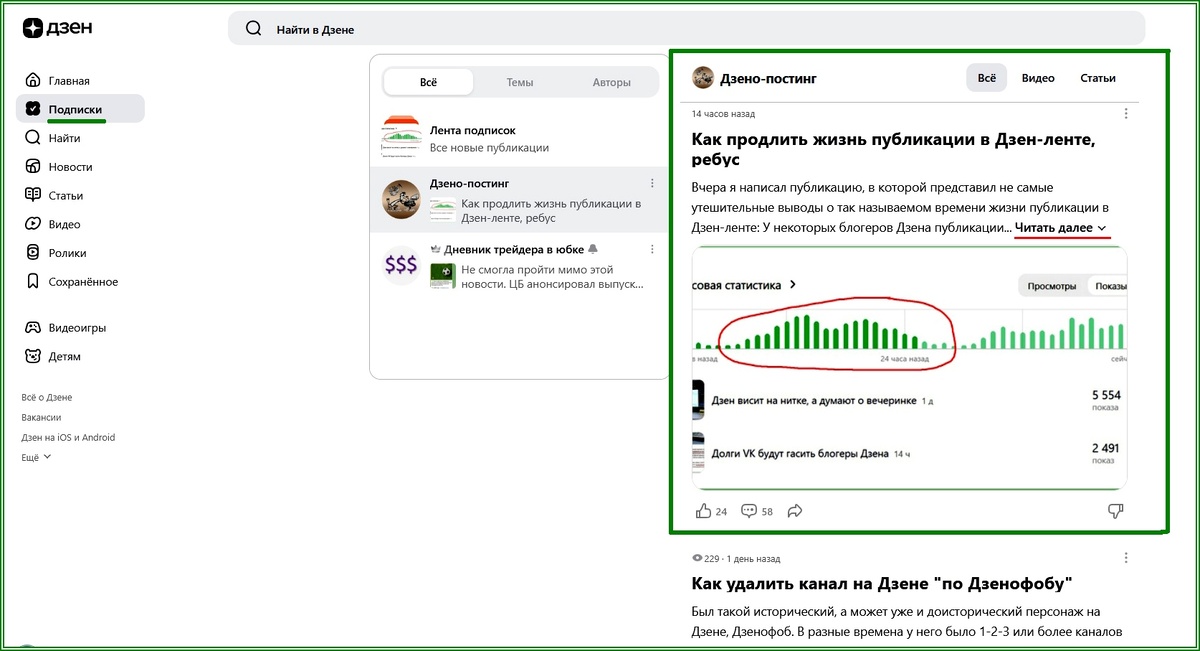Select Статьи filter in channel header

tap(1098, 78)
